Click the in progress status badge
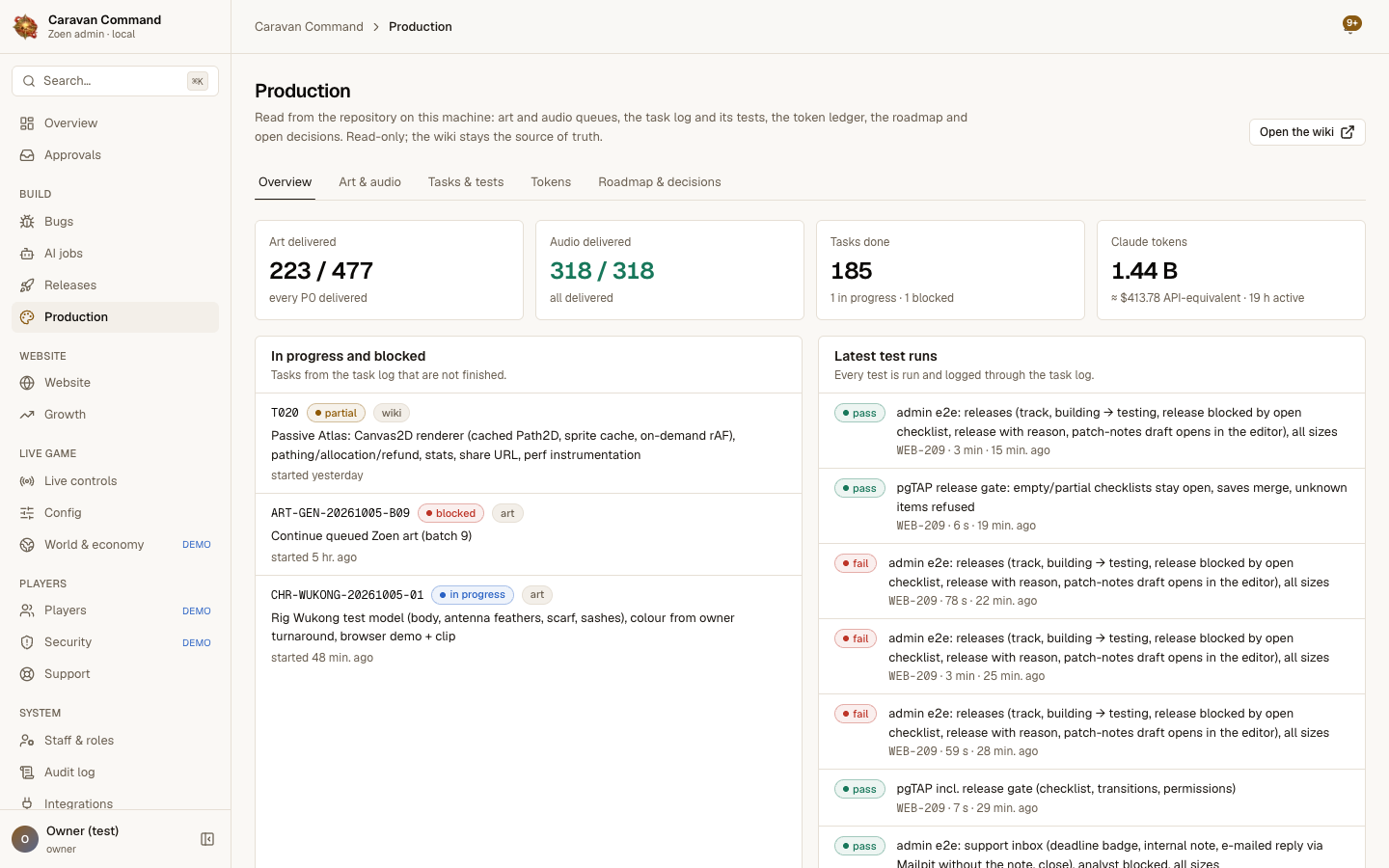Screen dimensions: 1389x868 click(x=473, y=595)
